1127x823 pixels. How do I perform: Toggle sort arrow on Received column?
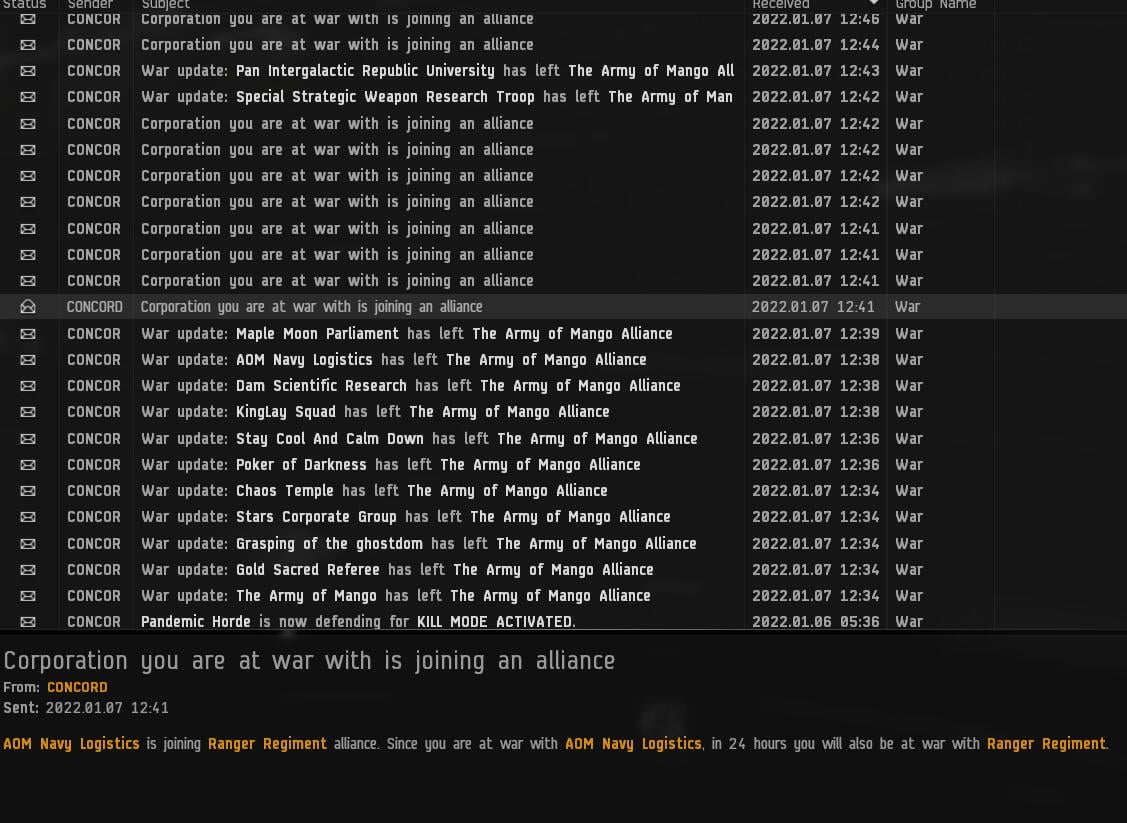pyautogui.click(x=874, y=3)
